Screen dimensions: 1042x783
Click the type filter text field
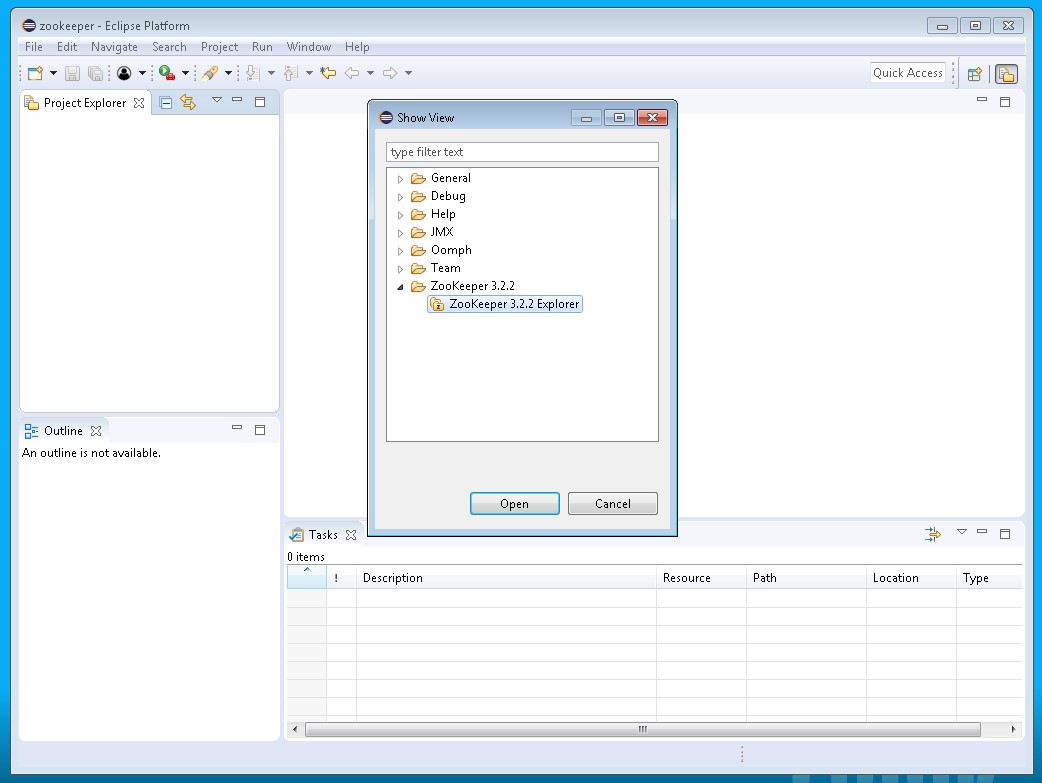522,152
